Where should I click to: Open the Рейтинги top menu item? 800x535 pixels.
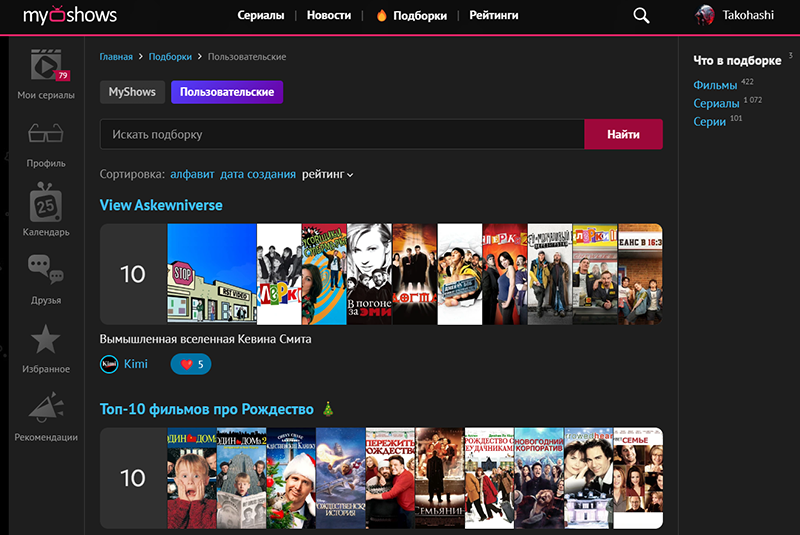point(493,15)
